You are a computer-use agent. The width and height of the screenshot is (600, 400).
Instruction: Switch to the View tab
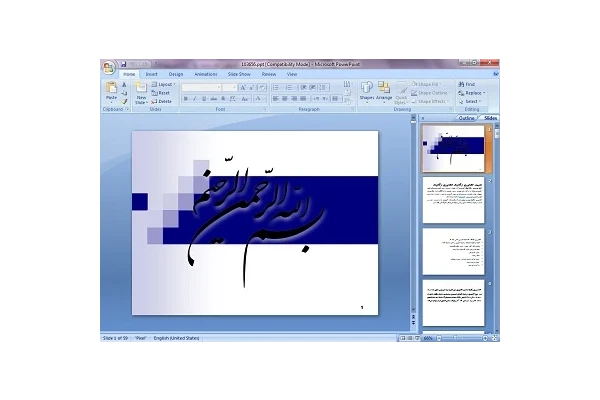pos(292,74)
